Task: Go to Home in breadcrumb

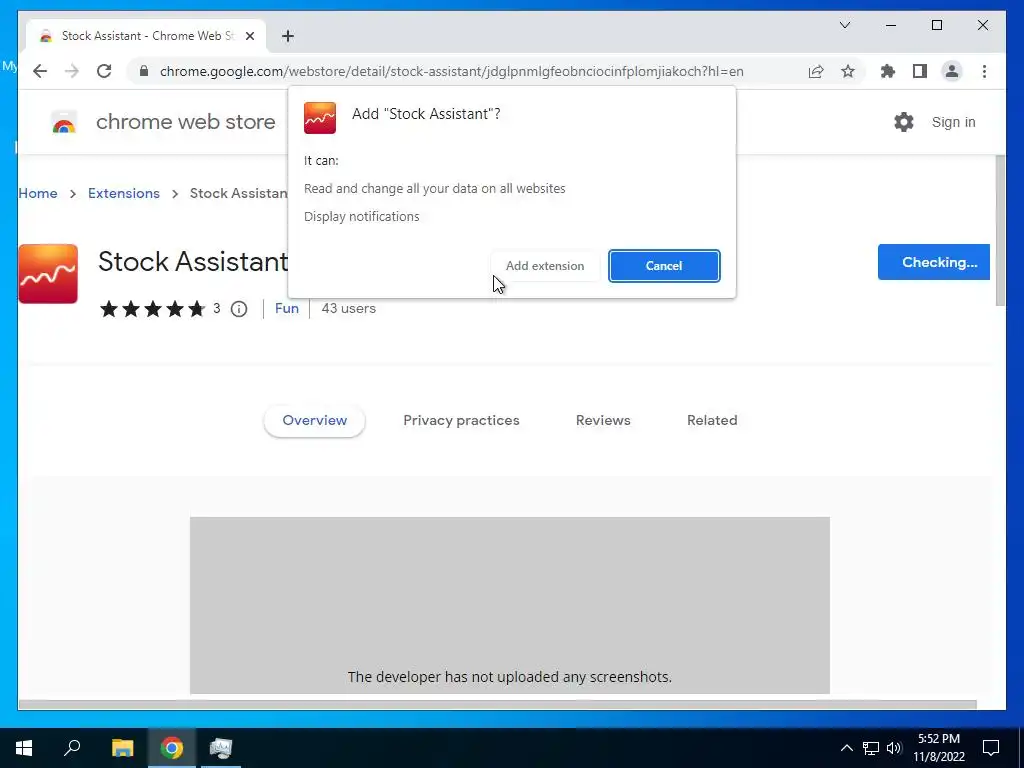Action: click(38, 193)
